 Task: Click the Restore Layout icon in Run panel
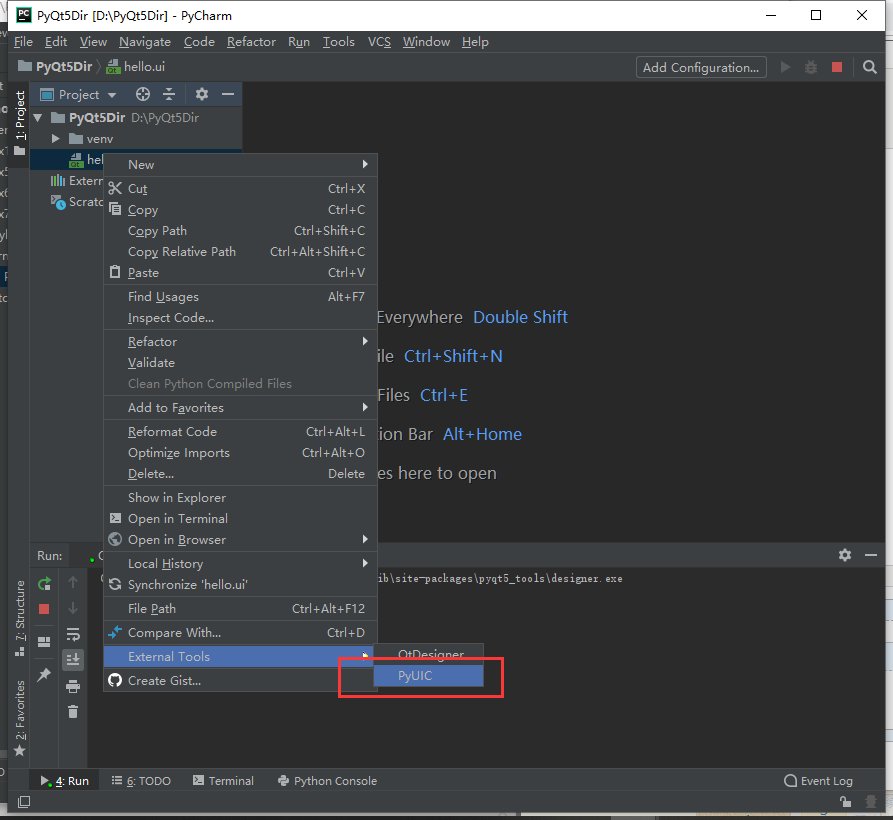[x=44, y=642]
